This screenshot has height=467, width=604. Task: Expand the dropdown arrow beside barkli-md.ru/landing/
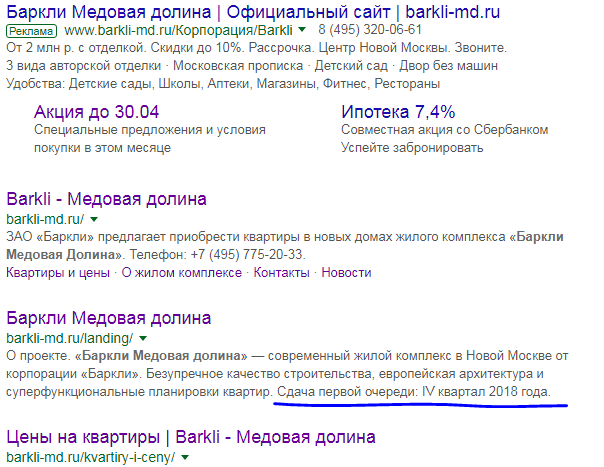click(143, 338)
